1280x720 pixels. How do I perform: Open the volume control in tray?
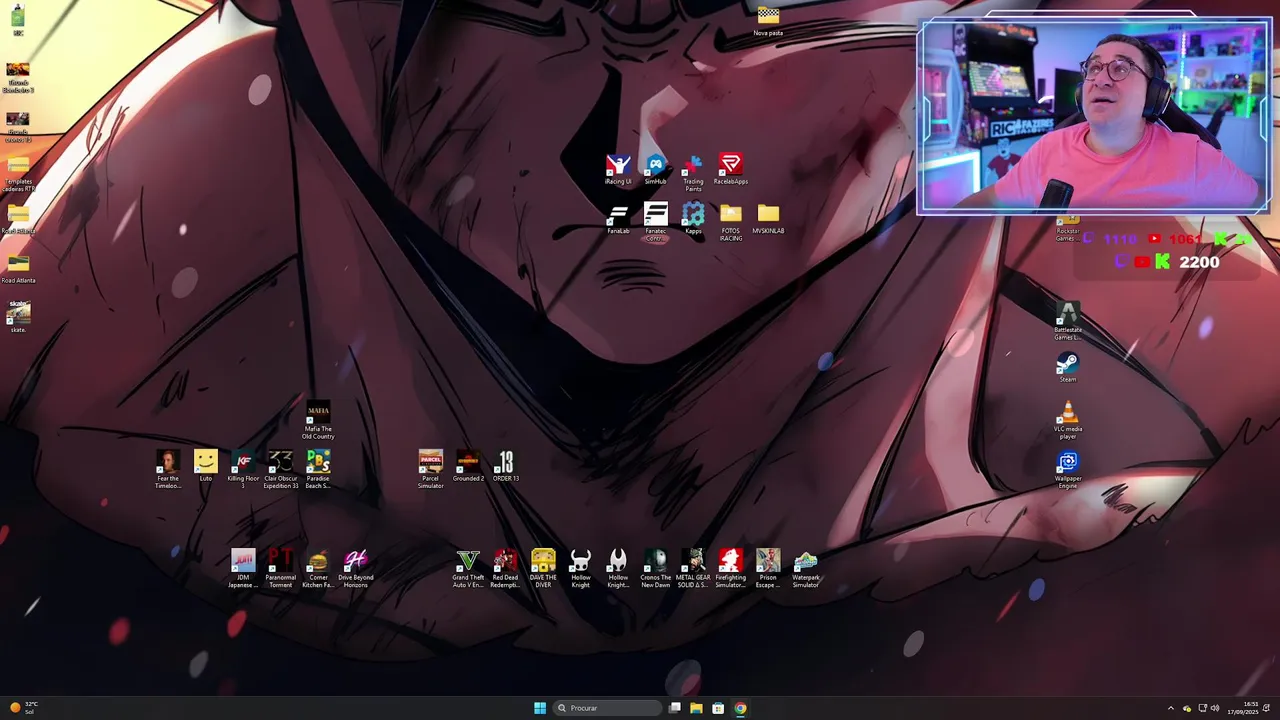(1215, 708)
